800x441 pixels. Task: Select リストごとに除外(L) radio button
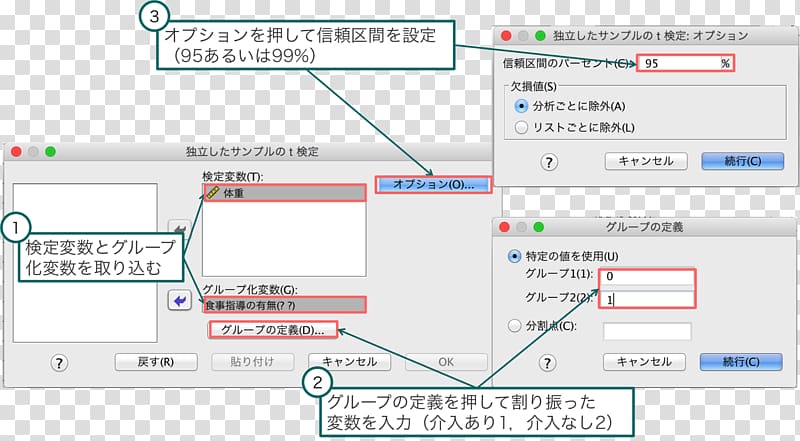(x=520, y=127)
